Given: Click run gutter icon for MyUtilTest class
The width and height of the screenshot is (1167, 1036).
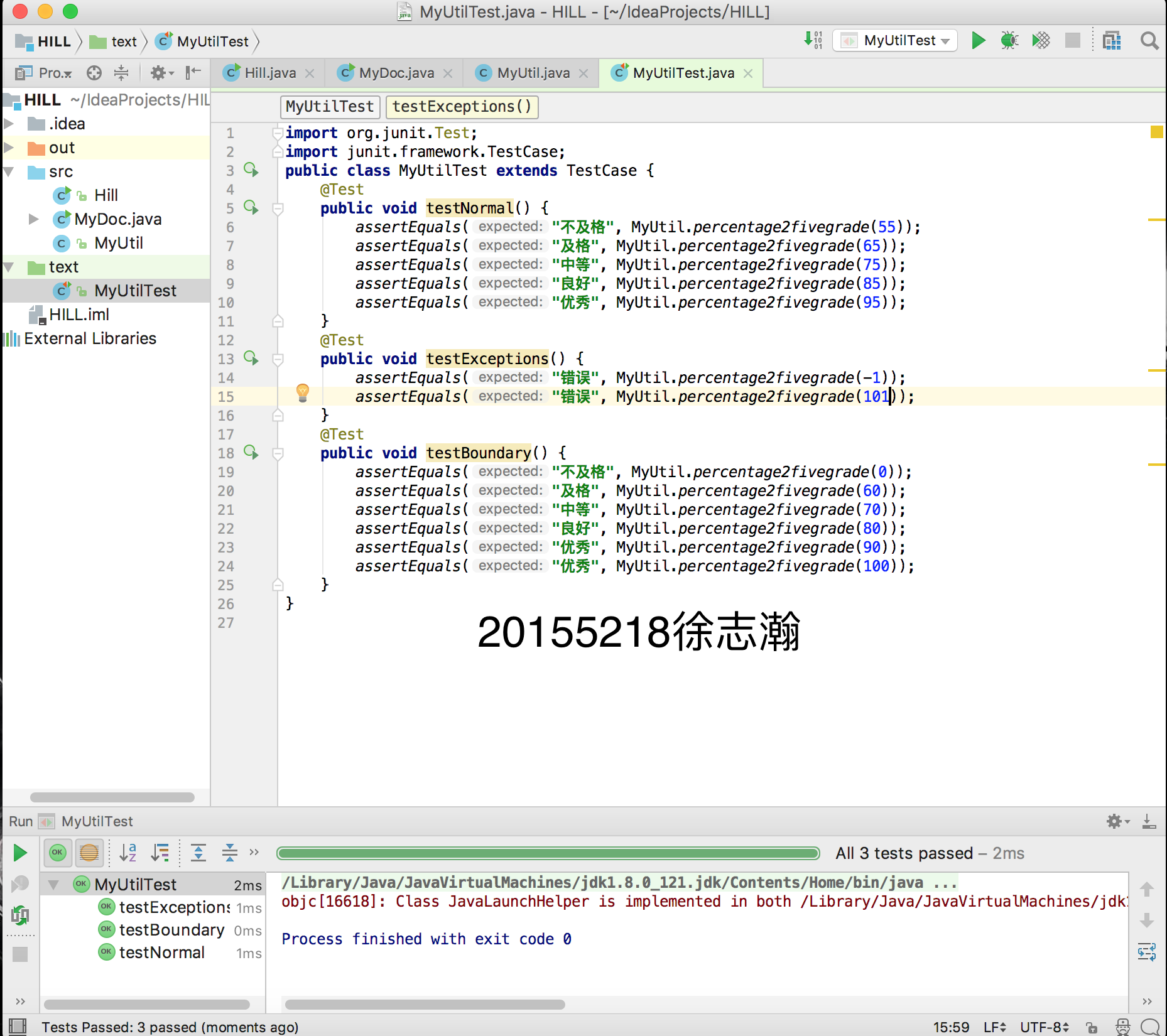Looking at the screenshot, I should 251,170.
